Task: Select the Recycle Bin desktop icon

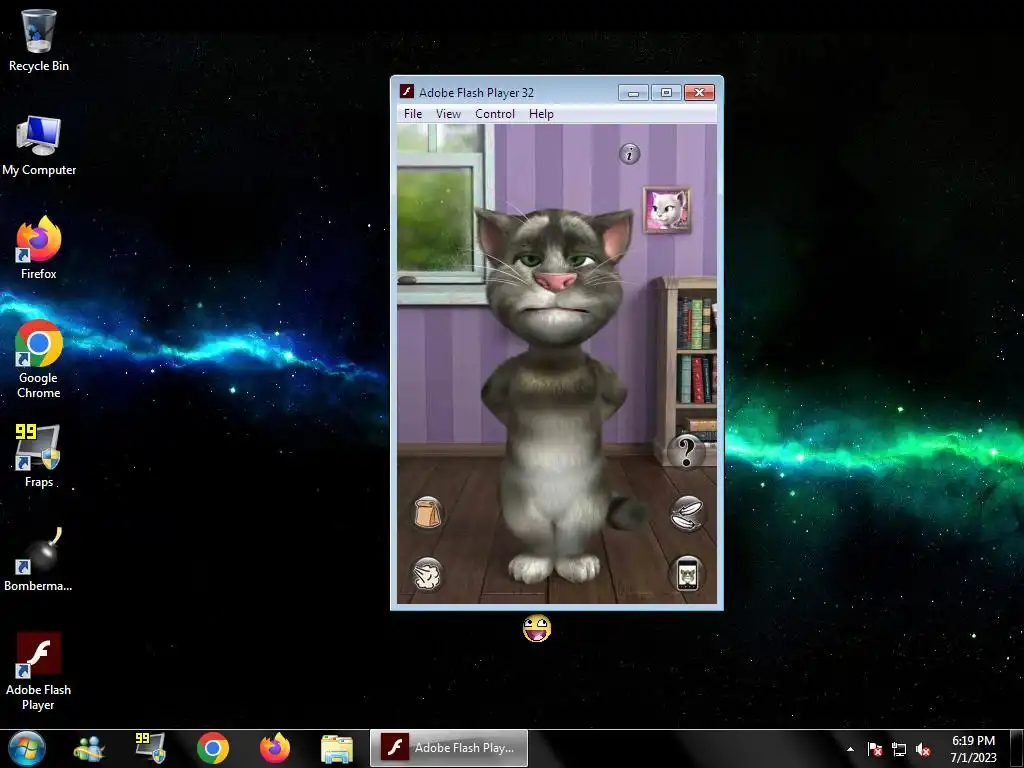Action: [x=39, y=40]
